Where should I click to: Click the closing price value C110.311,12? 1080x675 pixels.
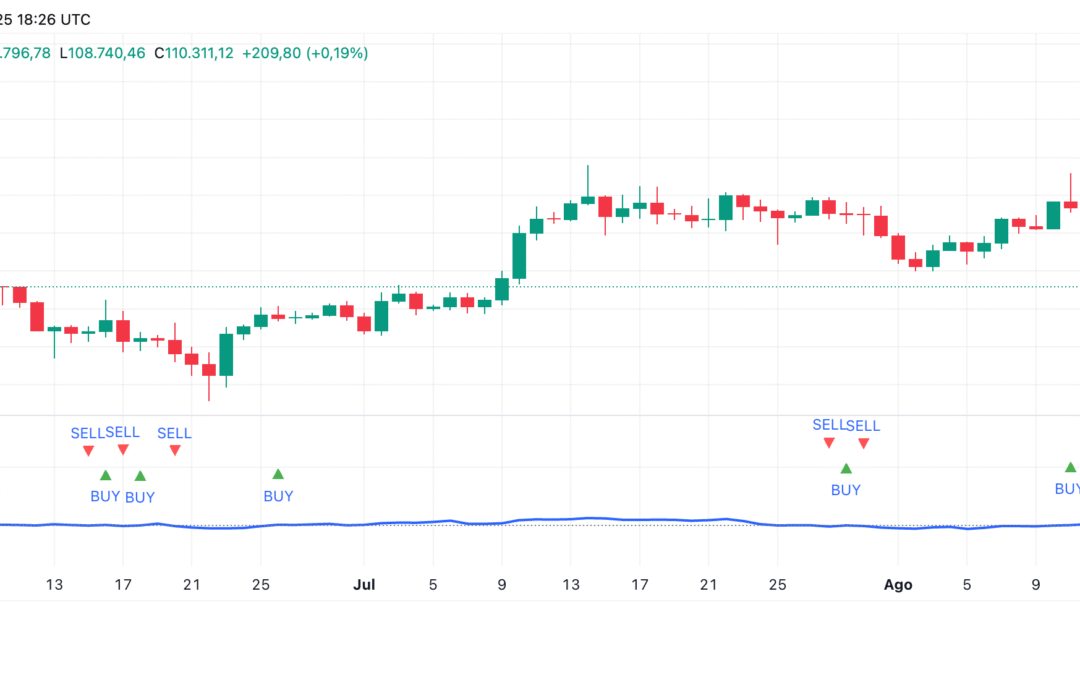(x=193, y=52)
